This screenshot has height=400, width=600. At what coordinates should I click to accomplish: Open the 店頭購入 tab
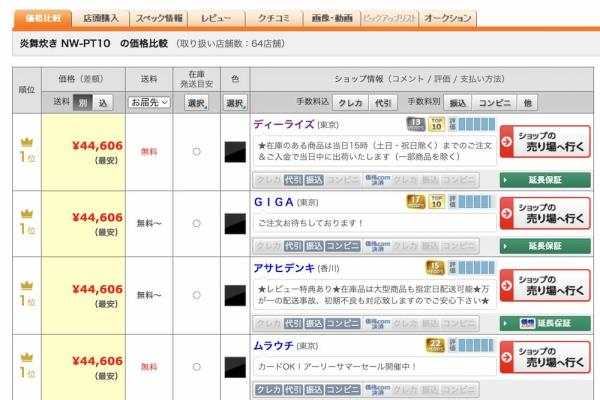[101, 18]
